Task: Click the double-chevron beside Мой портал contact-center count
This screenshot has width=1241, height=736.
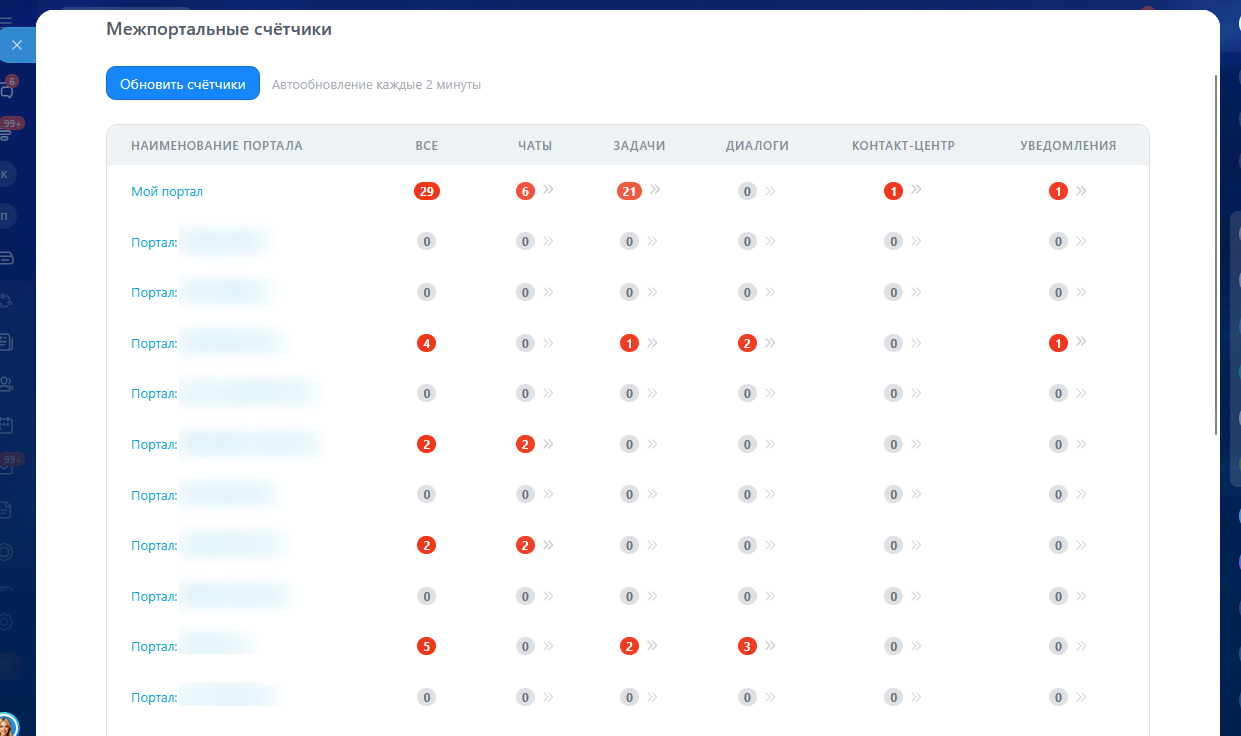Action: [x=916, y=188]
